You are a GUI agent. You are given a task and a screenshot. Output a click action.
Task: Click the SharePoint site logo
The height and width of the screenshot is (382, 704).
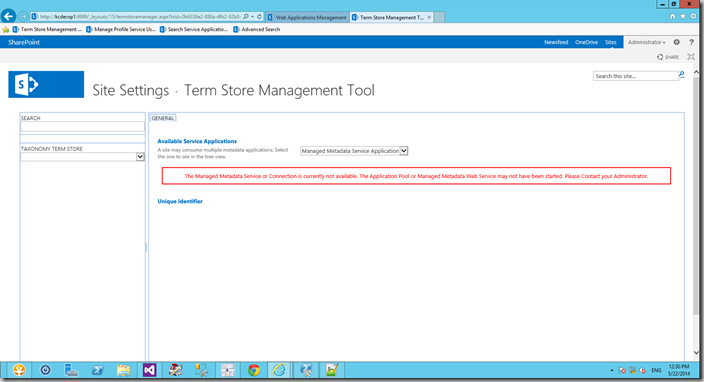[46, 84]
